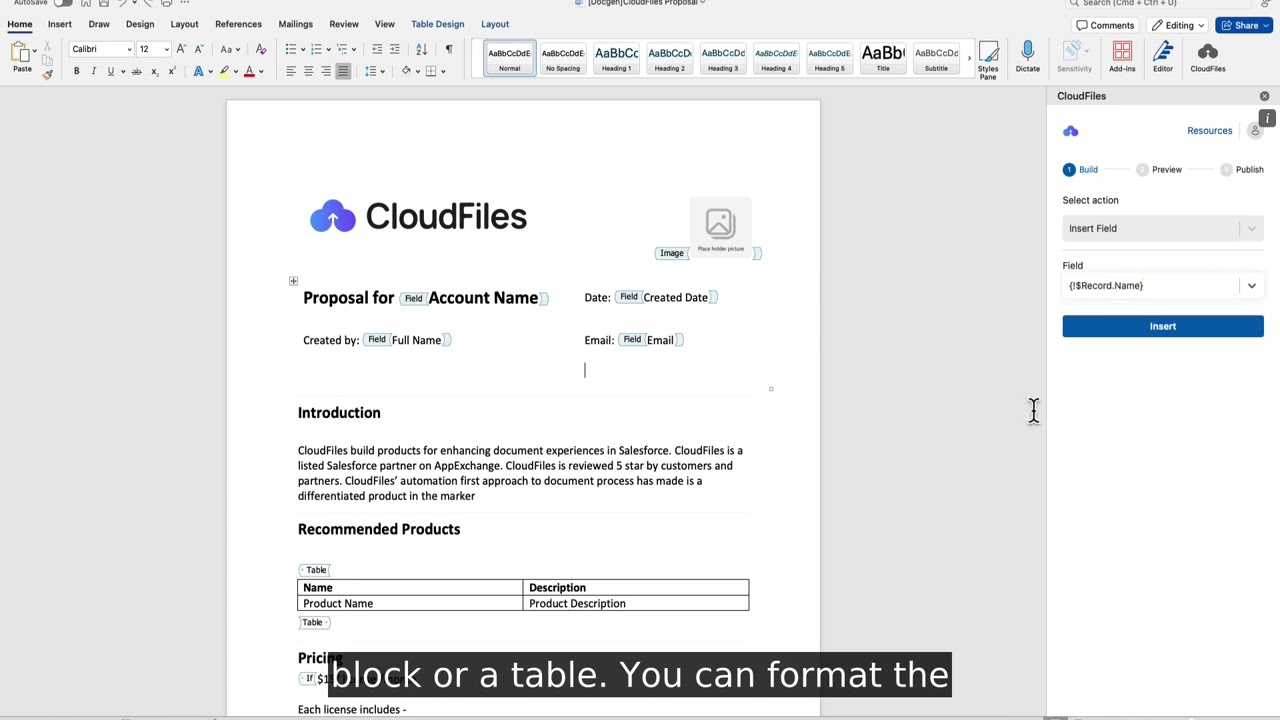Open the Styles Pane
The height and width of the screenshot is (720, 1280).
pos(988,60)
